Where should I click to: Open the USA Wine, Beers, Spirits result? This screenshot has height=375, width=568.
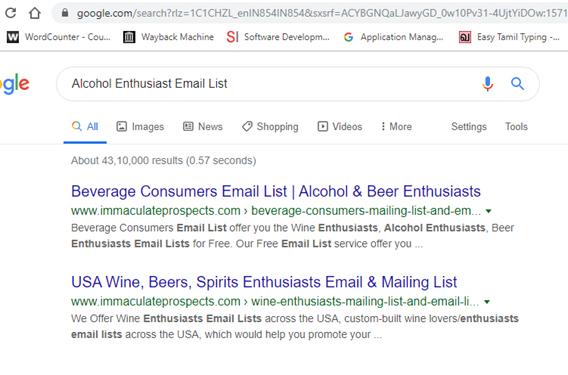[264, 282]
